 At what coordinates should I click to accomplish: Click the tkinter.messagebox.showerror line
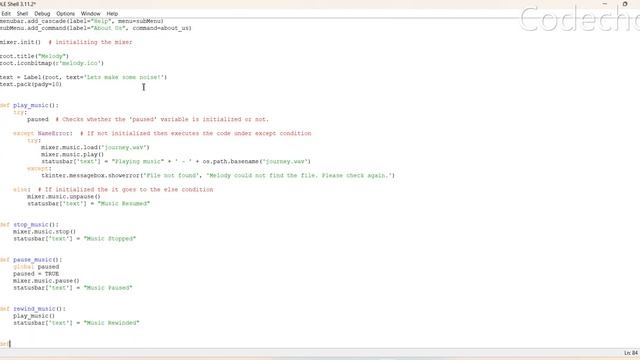(x=218, y=176)
